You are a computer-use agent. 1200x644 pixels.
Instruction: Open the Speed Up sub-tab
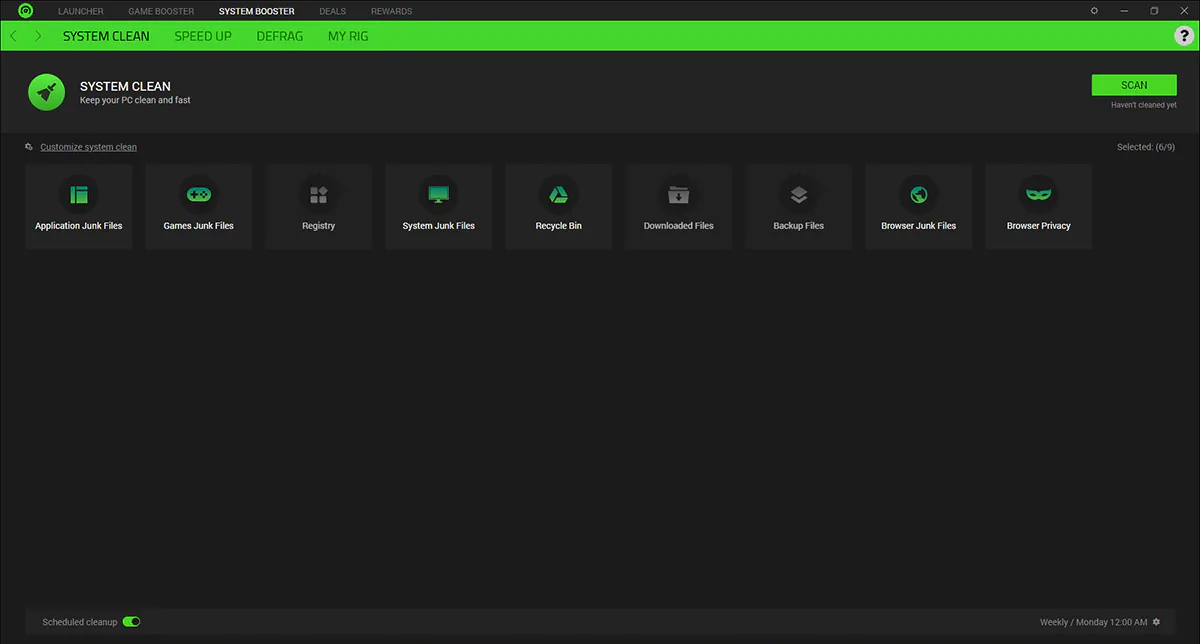[x=203, y=36]
